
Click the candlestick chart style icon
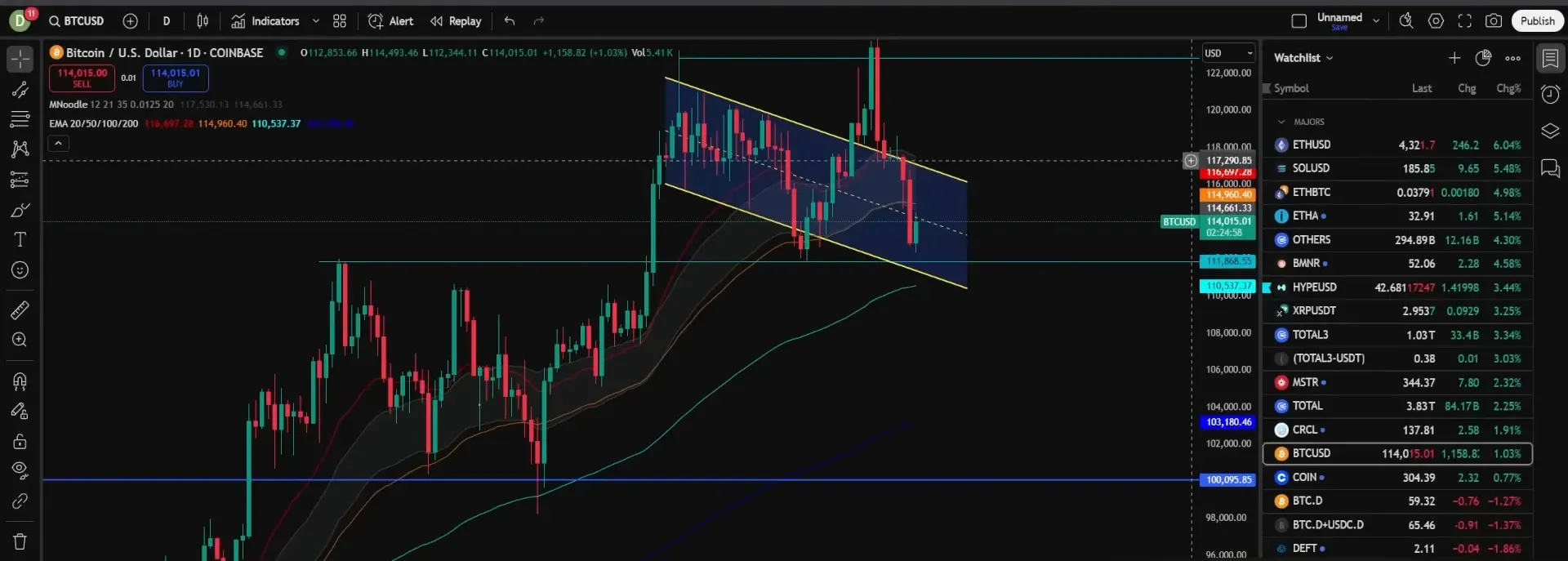203,21
